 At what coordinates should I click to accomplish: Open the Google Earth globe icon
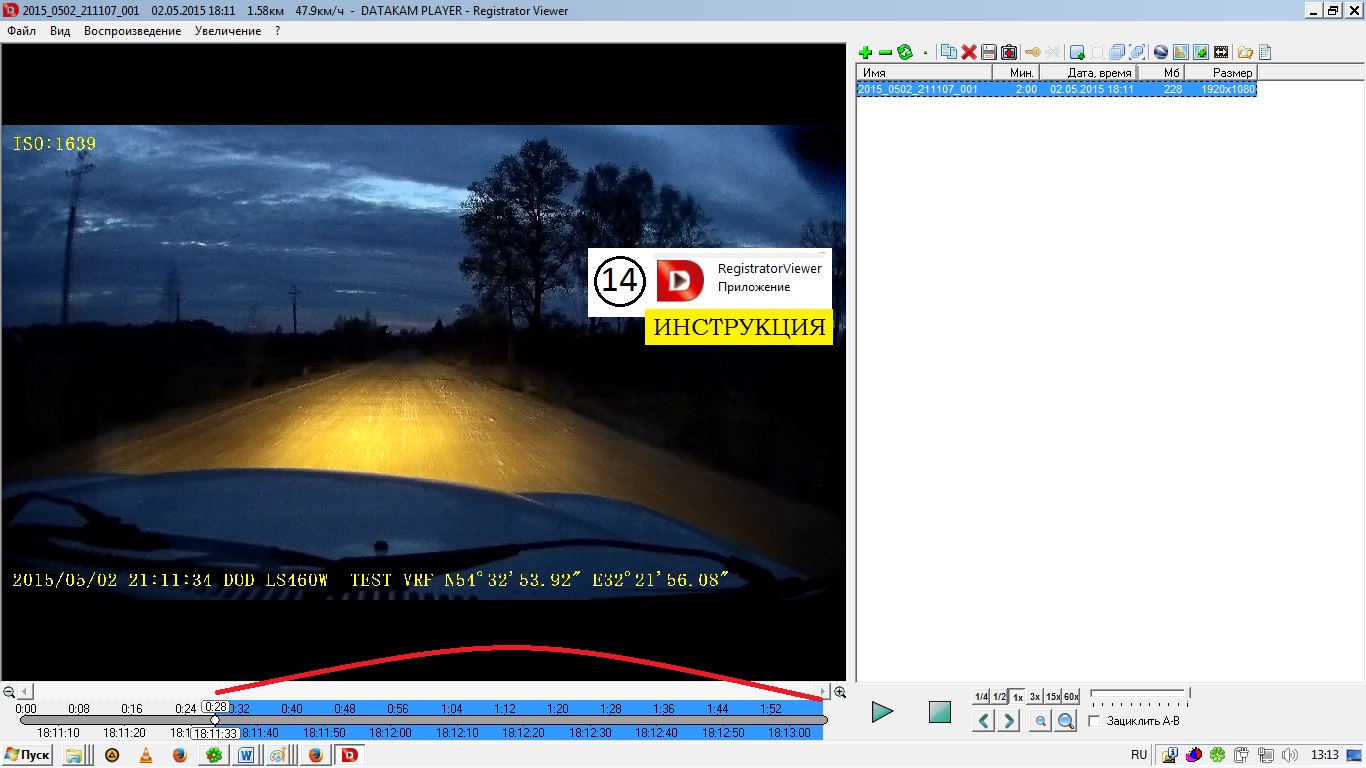pos(1161,52)
